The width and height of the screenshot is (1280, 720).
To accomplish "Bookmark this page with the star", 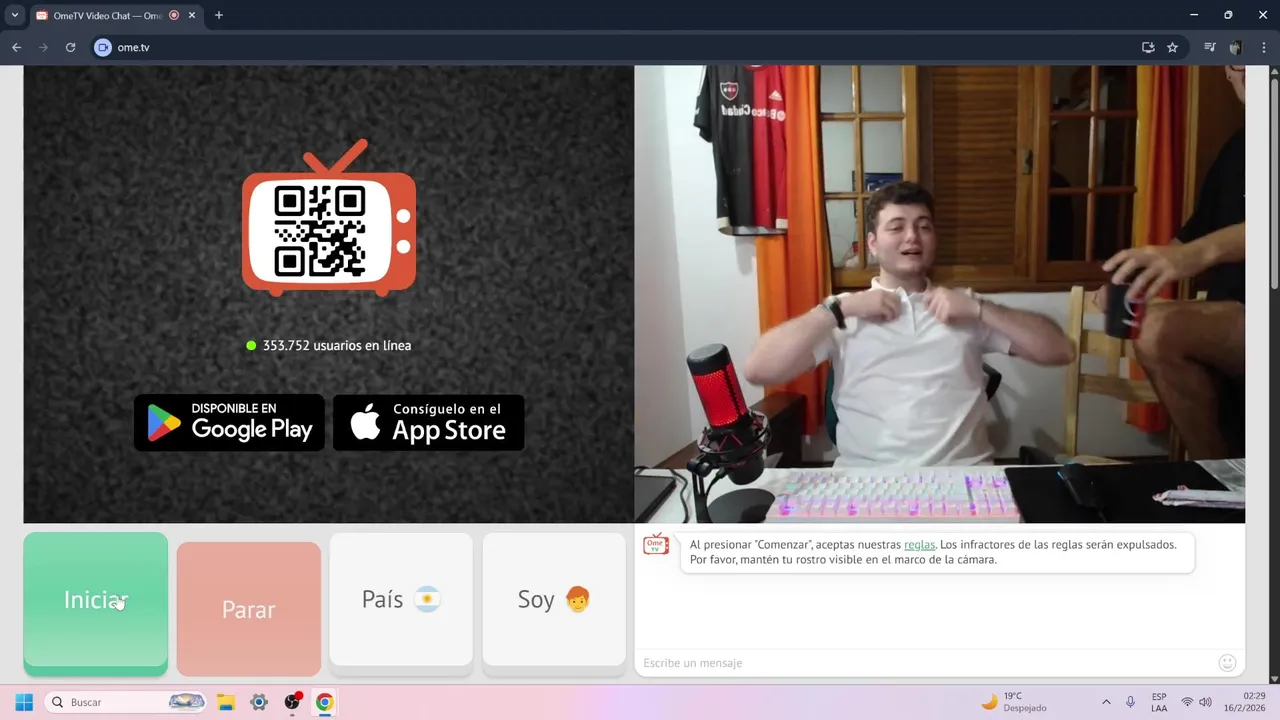I will point(1172,47).
